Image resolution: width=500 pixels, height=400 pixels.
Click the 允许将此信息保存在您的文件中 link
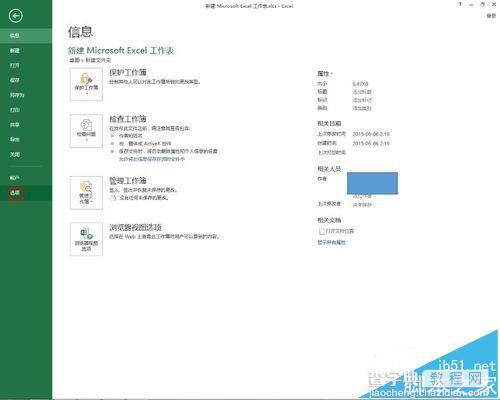point(152,159)
